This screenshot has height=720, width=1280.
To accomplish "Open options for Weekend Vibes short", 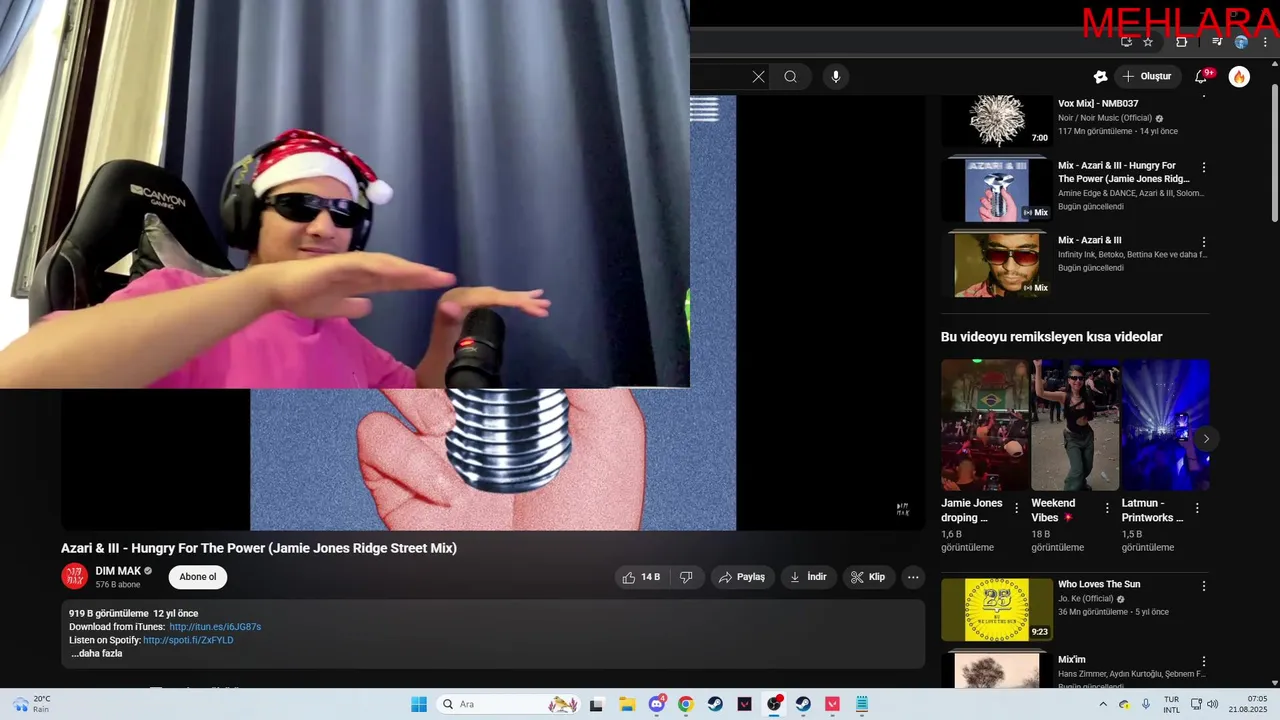I will click(x=1107, y=508).
